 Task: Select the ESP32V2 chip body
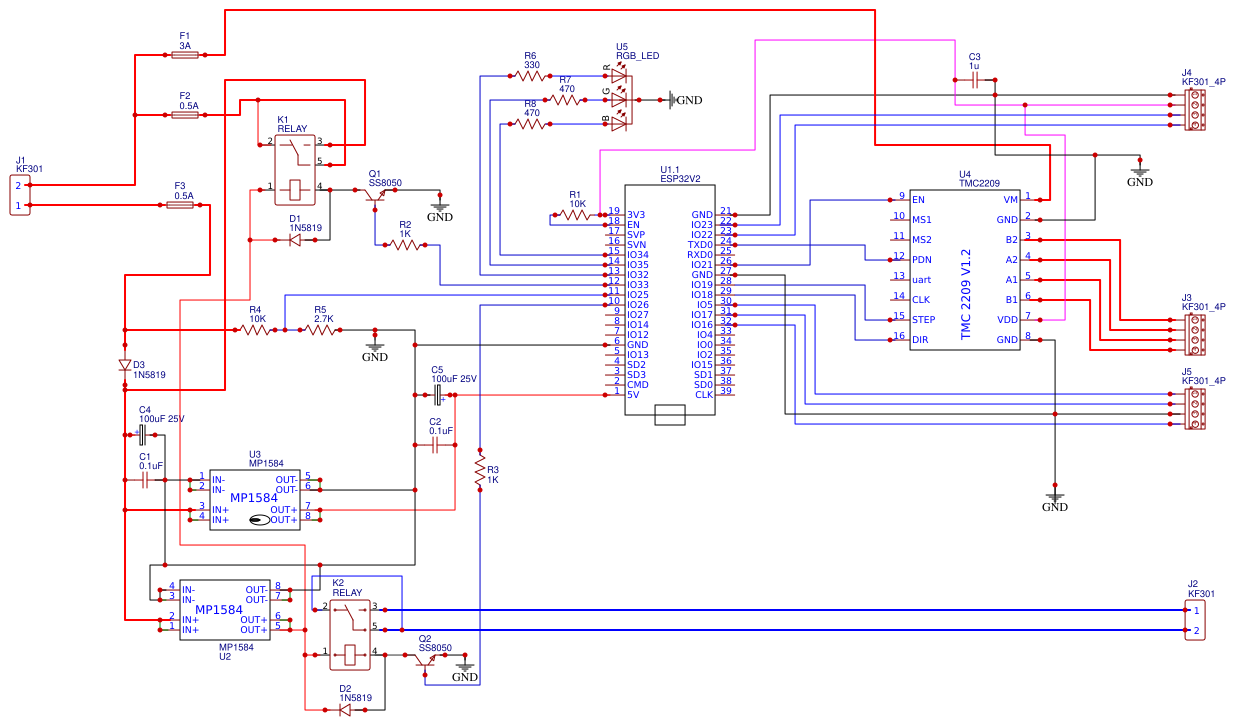[670, 300]
